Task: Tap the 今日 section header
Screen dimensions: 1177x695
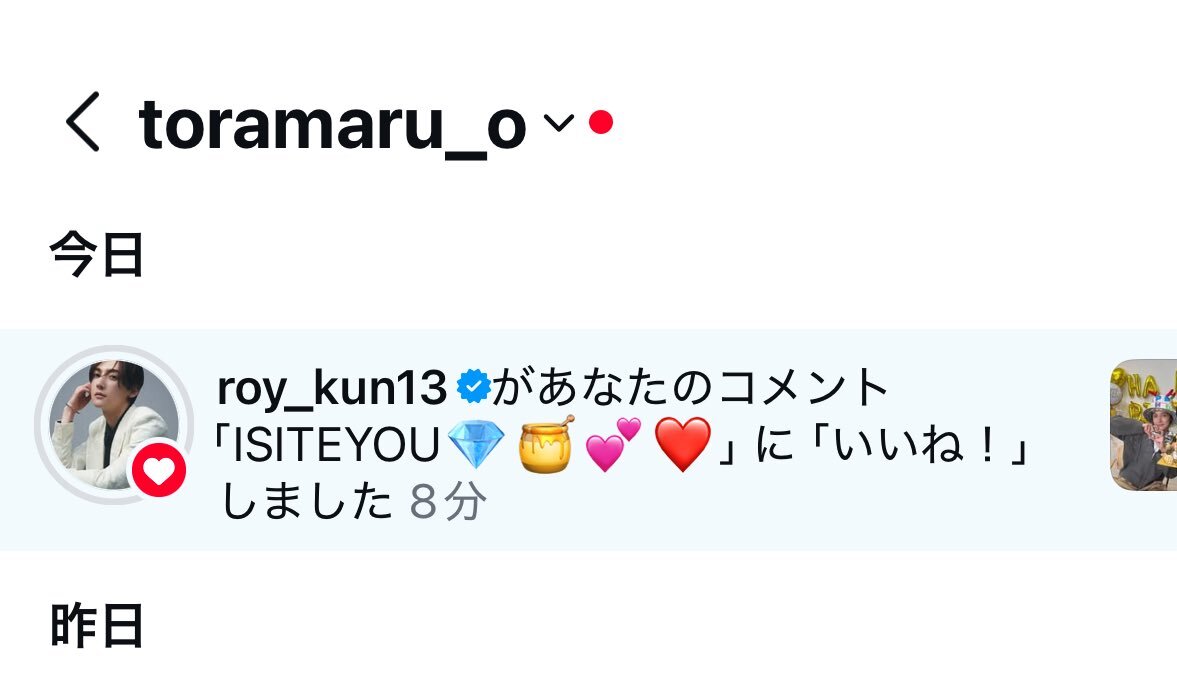Action: (x=96, y=255)
